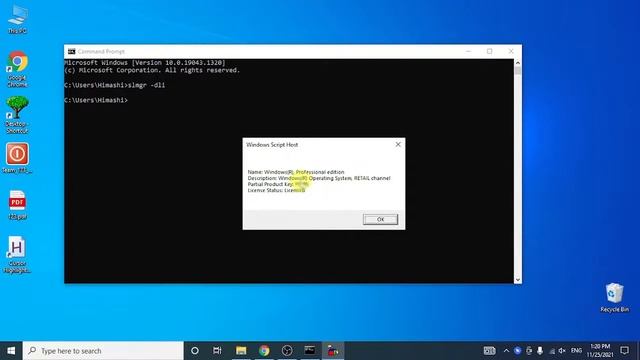Click the Microsoft Windows version line
Viewport: 640px width, 360px height.
tap(144, 63)
